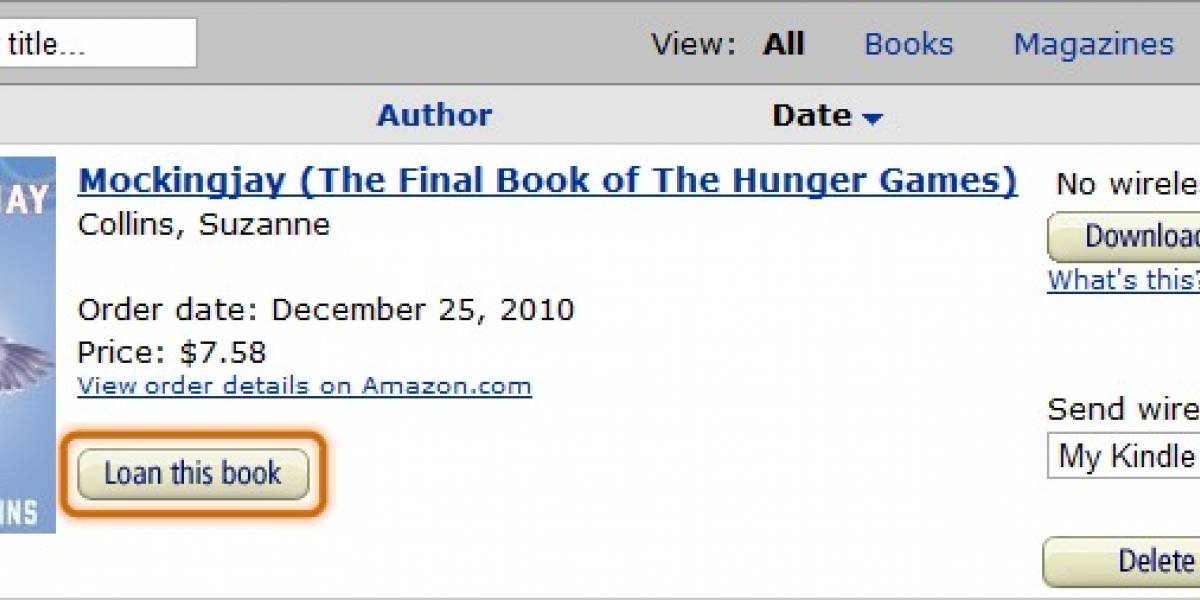The image size is (1200, 600).
Task: Click the Loan this book button
Action: tap(193, 474)
